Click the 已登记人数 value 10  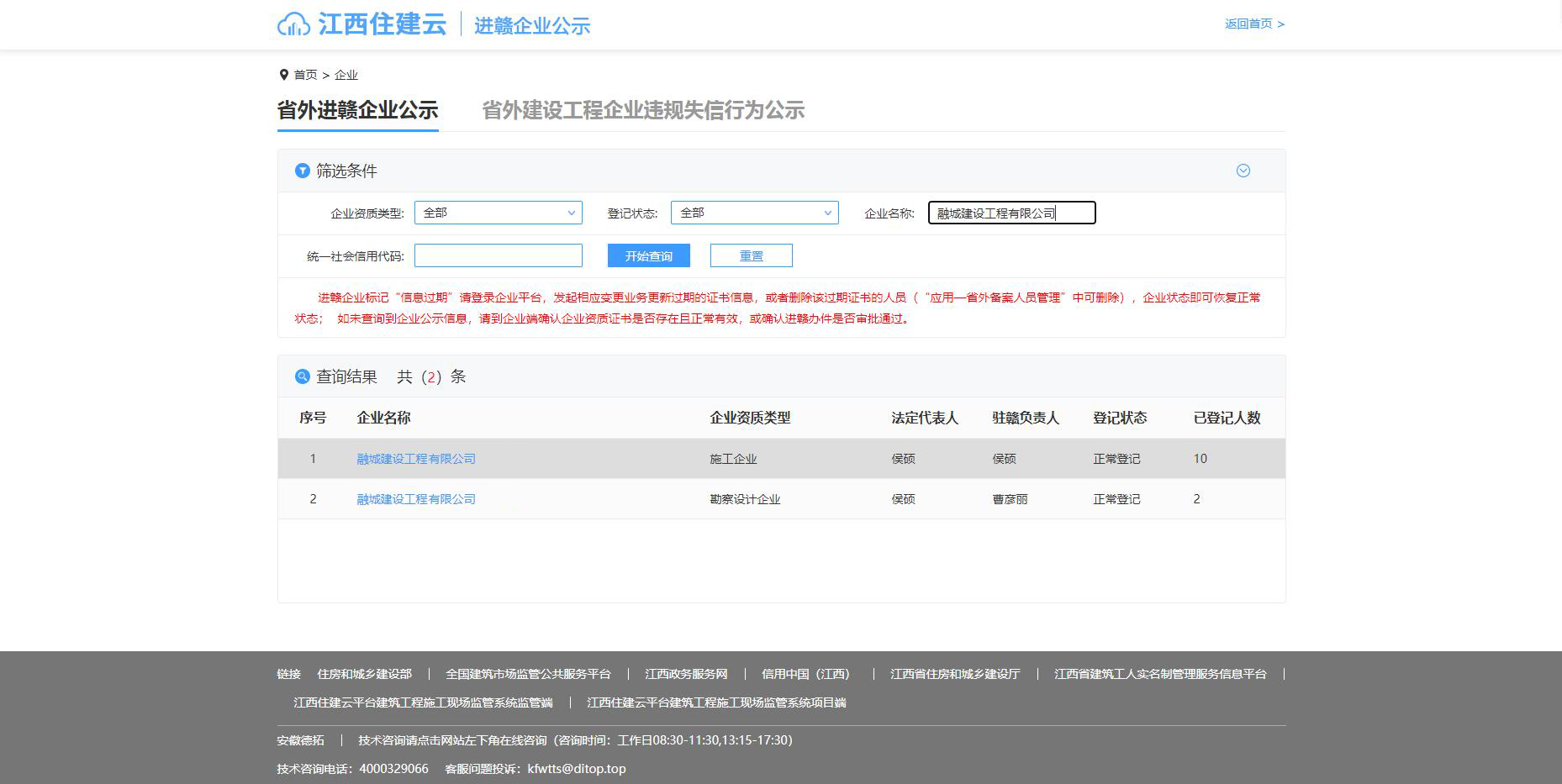tap(1200, 459)
